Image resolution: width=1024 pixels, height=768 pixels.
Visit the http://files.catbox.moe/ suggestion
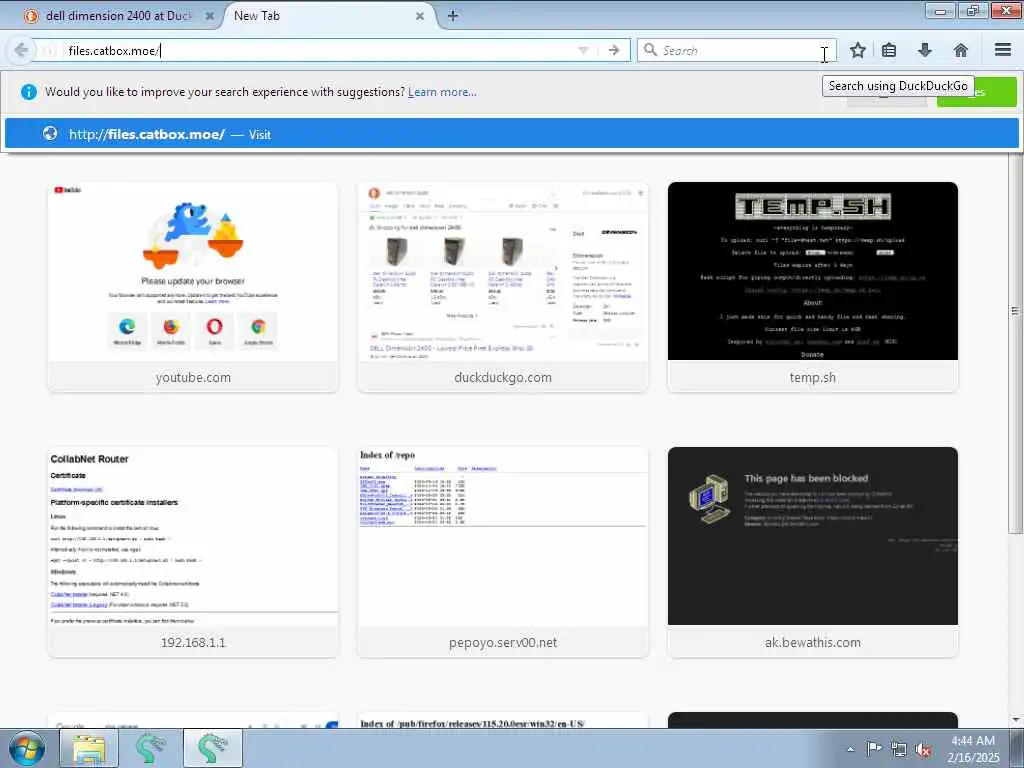(x=511, y=134)
